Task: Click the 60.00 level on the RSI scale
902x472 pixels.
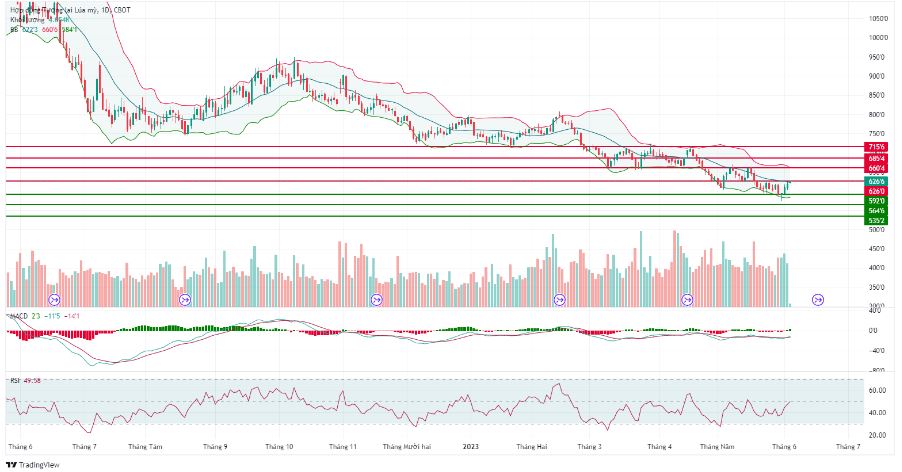Action: point(877,391)
